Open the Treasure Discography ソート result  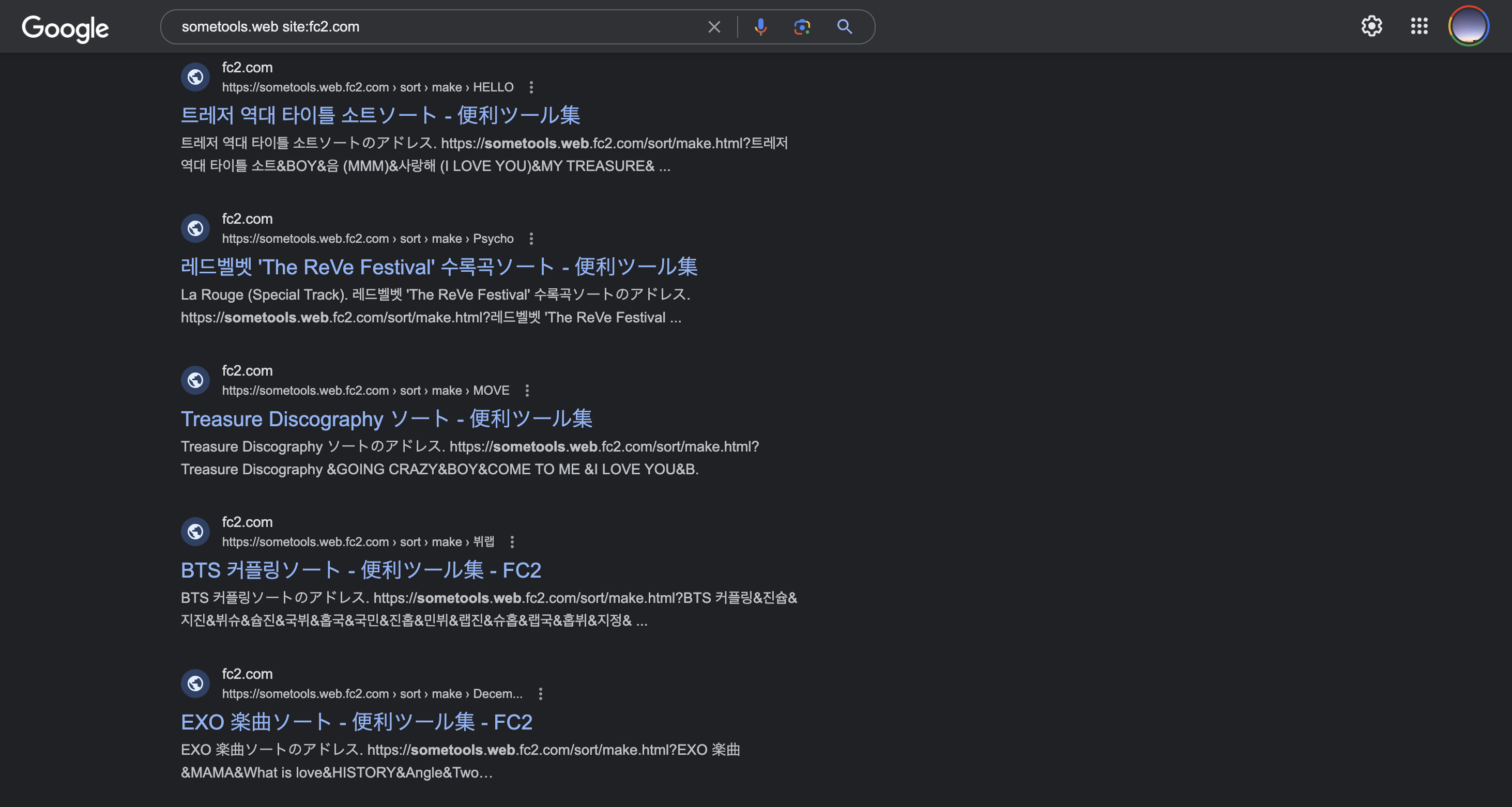point(386,419)
